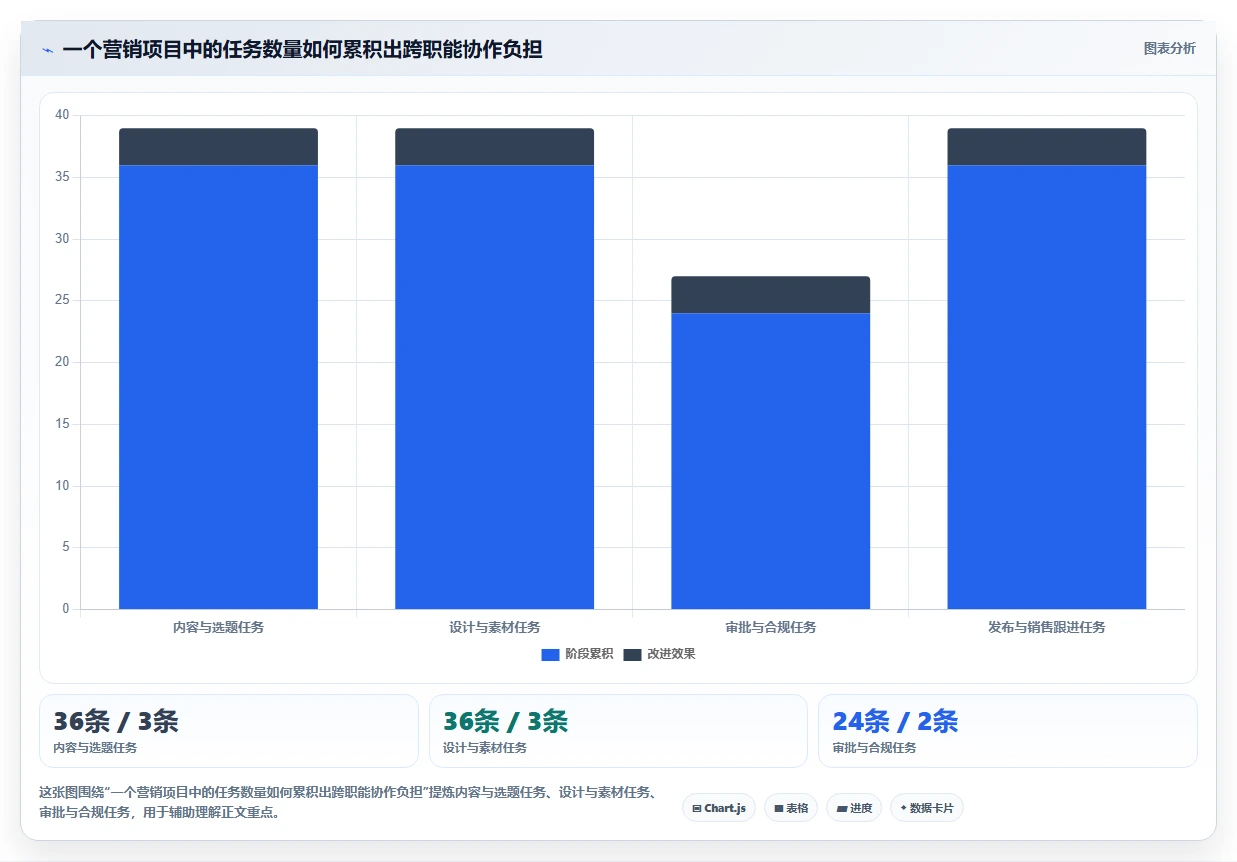Click the 内容与选题任务 x-axis label
The width and height of the screenshot is (1237, 862).
[x=218, y=627]
